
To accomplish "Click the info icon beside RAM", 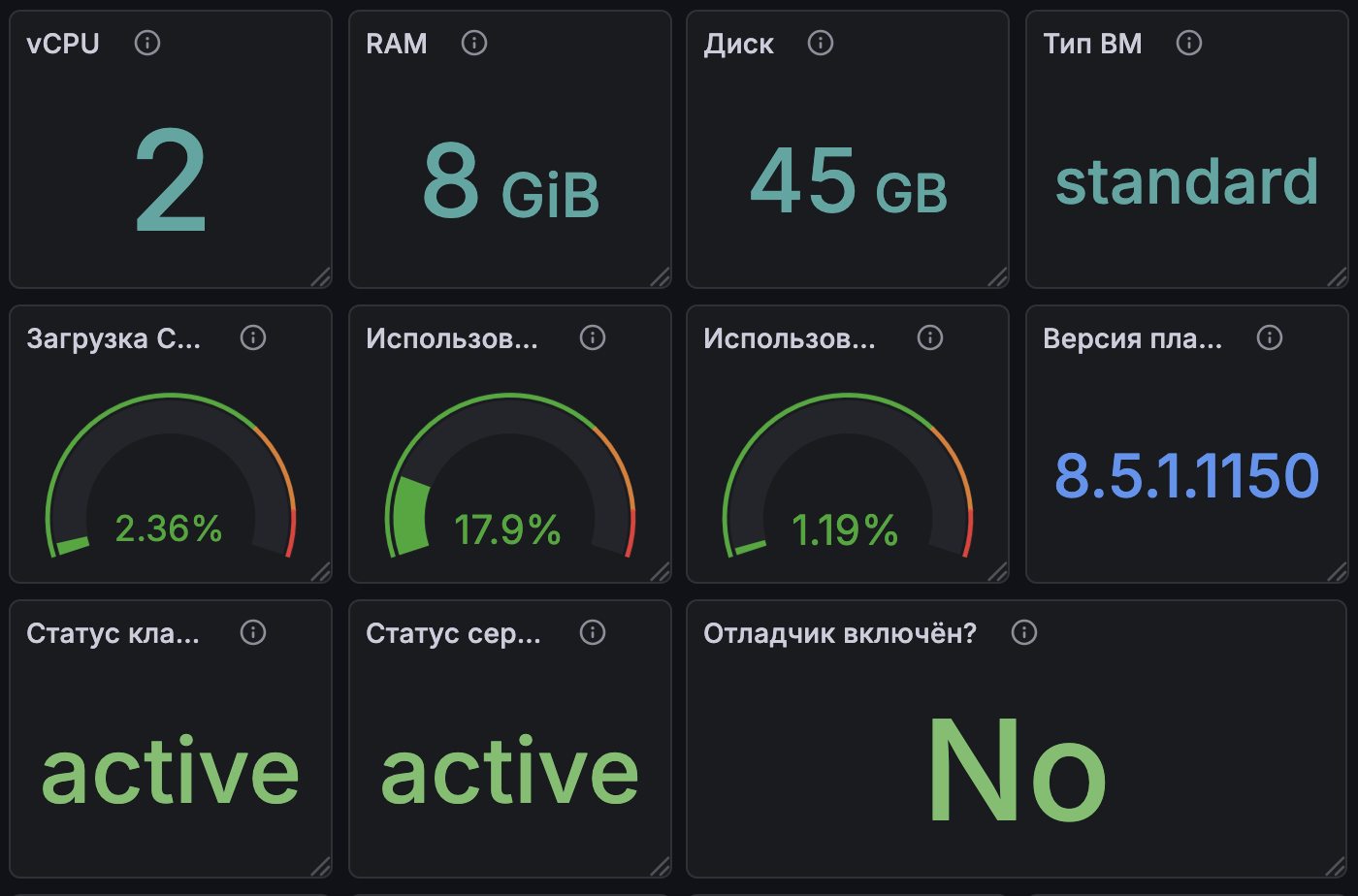I will pos(474,43).
